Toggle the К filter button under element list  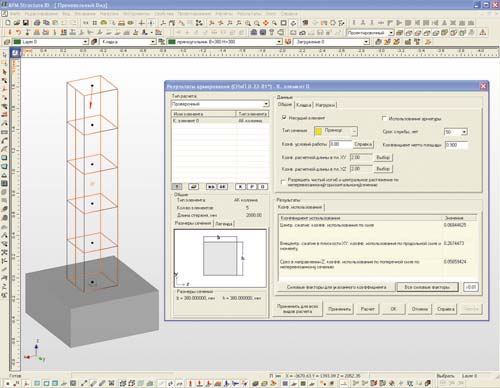tap(240, 187)
